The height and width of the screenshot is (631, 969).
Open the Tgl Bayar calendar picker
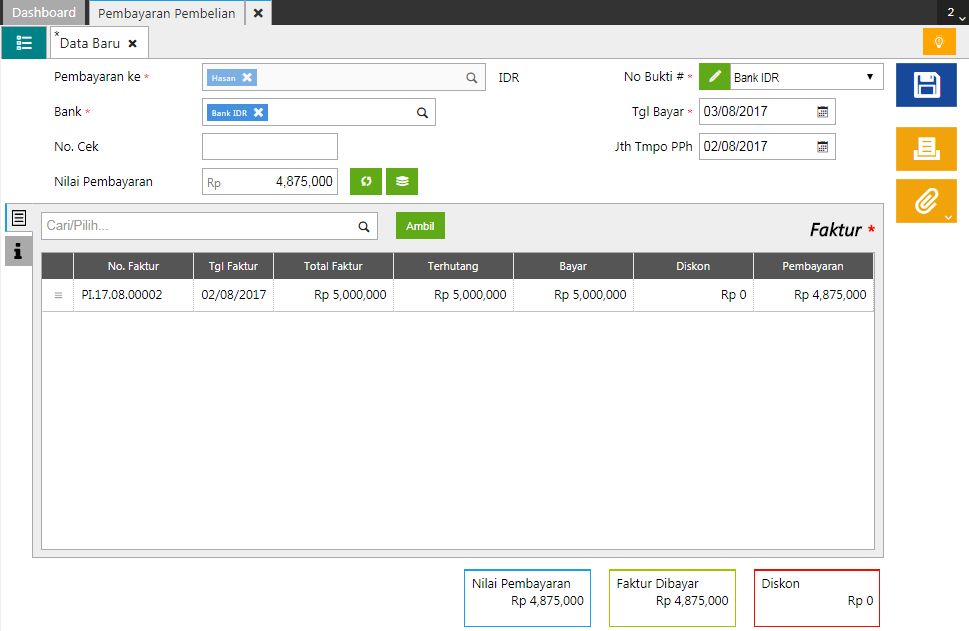[x=822, y=112]
